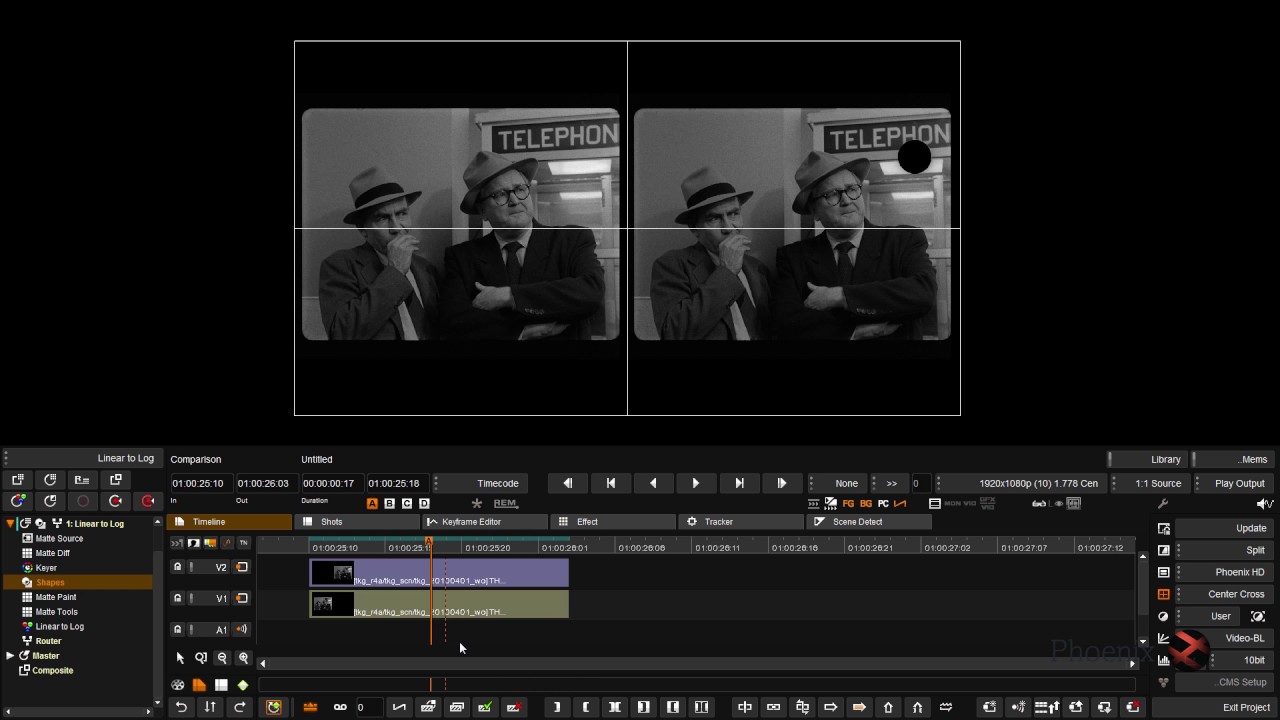Screen dimensions: 1280x720
Task: Click the horizontal timeline scrollbar
Action: 698,664
